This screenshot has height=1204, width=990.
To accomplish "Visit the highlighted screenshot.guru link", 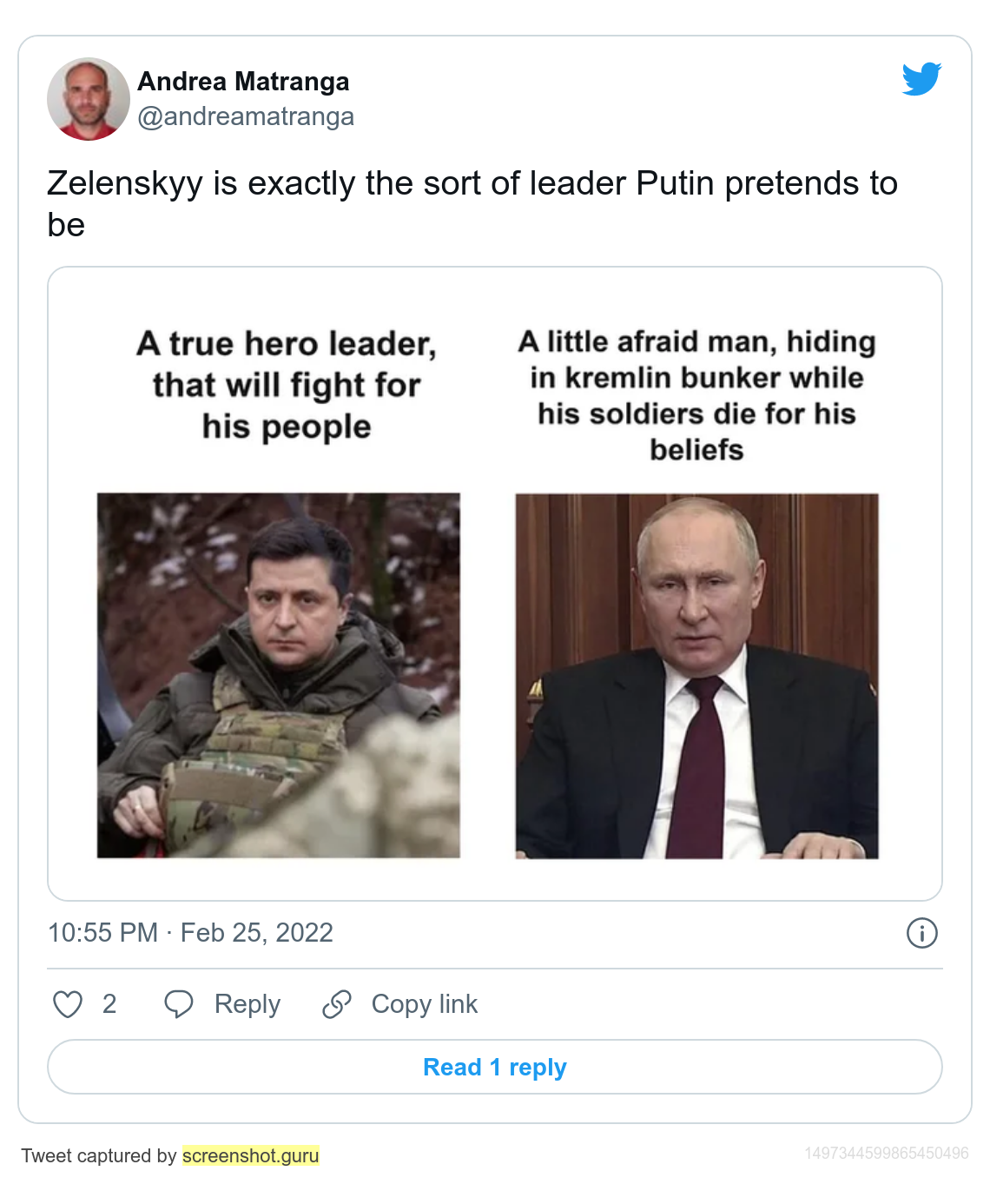I will (x=251, y=1155).
